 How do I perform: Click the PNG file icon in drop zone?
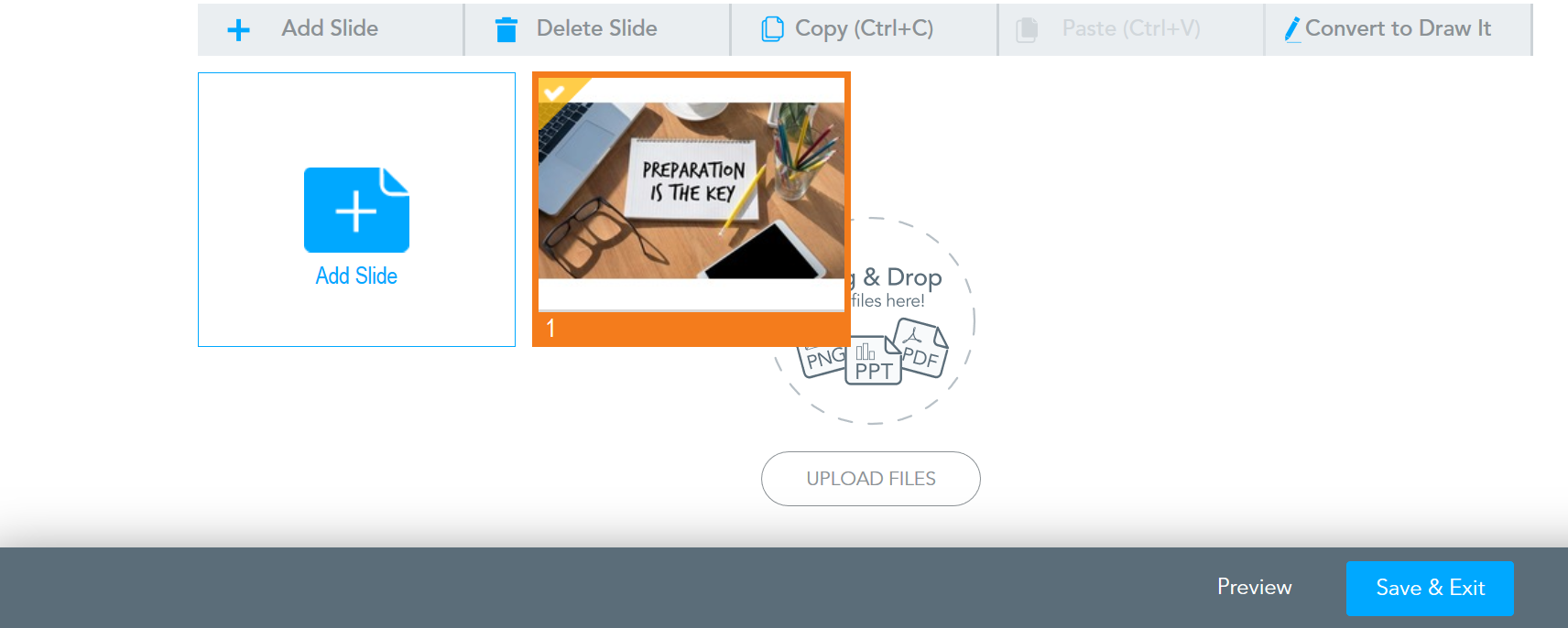[822, 359]
